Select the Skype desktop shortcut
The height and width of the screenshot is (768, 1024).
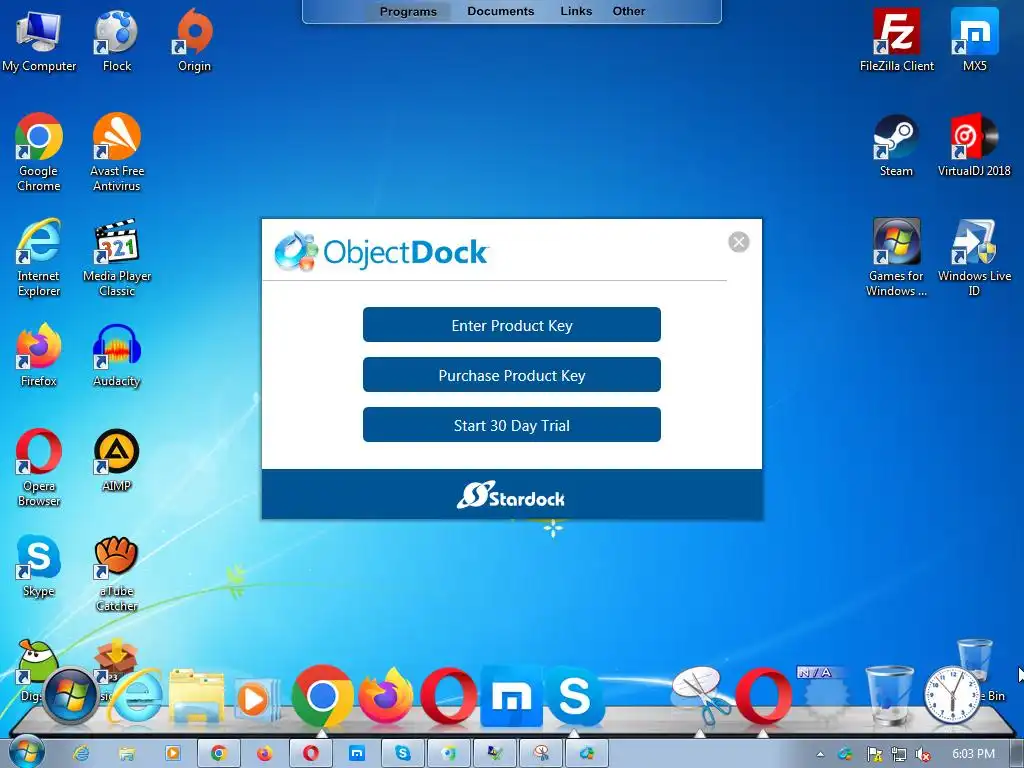(39, 566)
